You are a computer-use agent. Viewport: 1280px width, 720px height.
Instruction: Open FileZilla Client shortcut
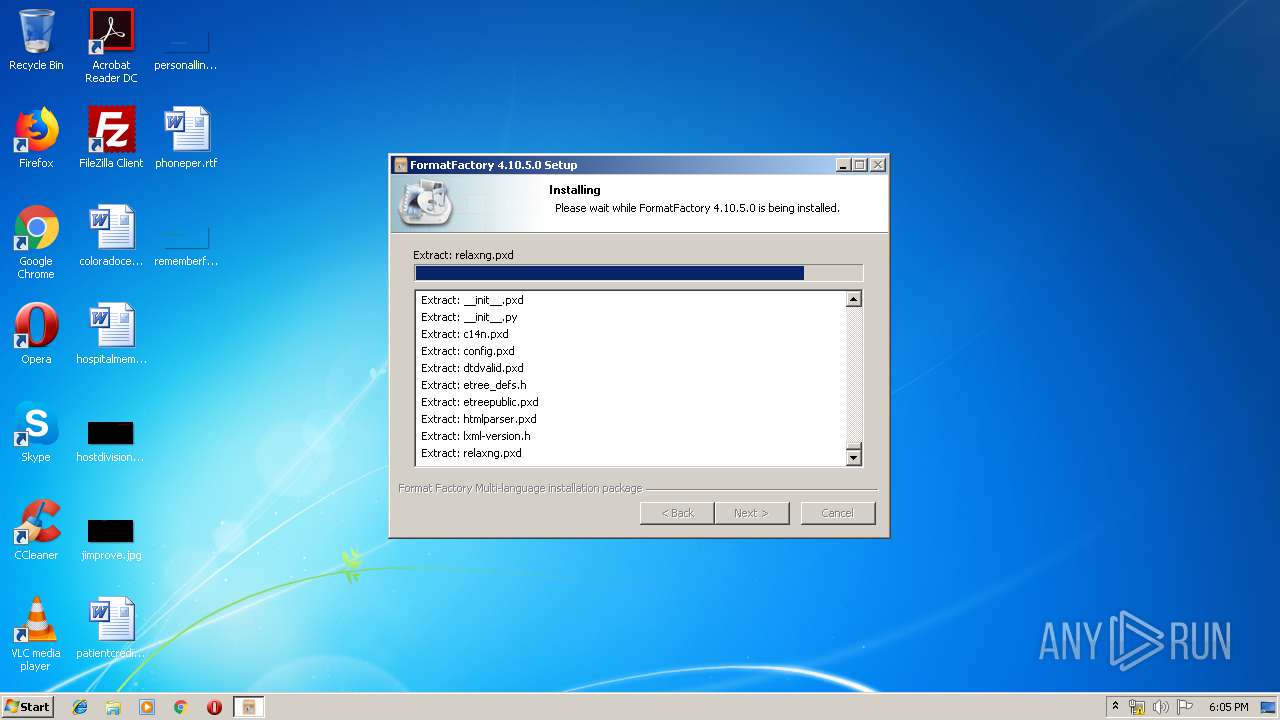coord(111,138)
